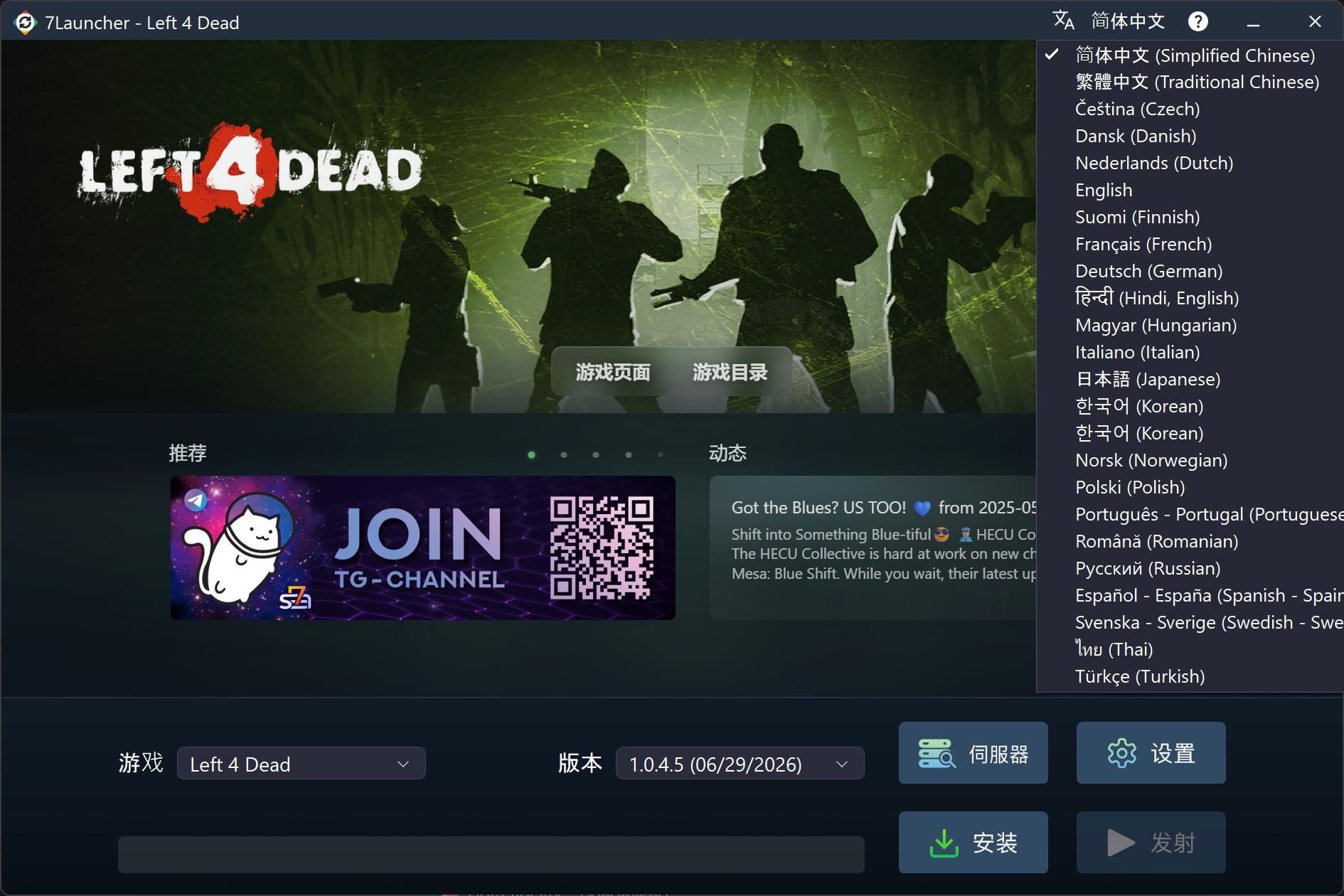Screen dimensions: 1344x896
Task: Select Magyar (Hungarian) language
Action: pyautogui.click(x=1190, y=326)
